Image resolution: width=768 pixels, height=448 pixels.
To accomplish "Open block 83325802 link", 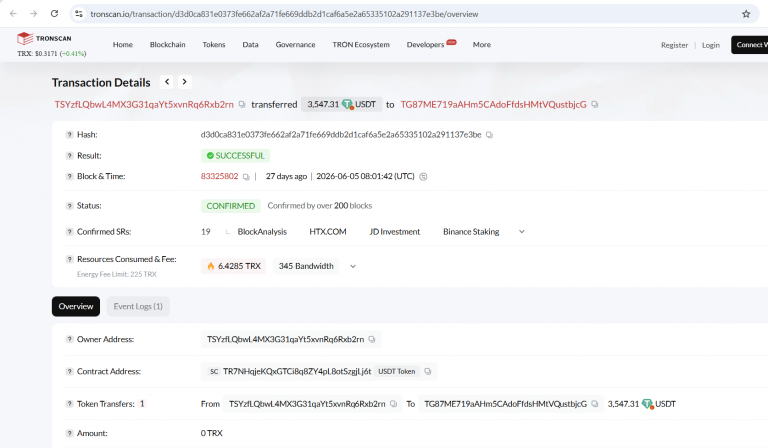I will coord(219,176).
